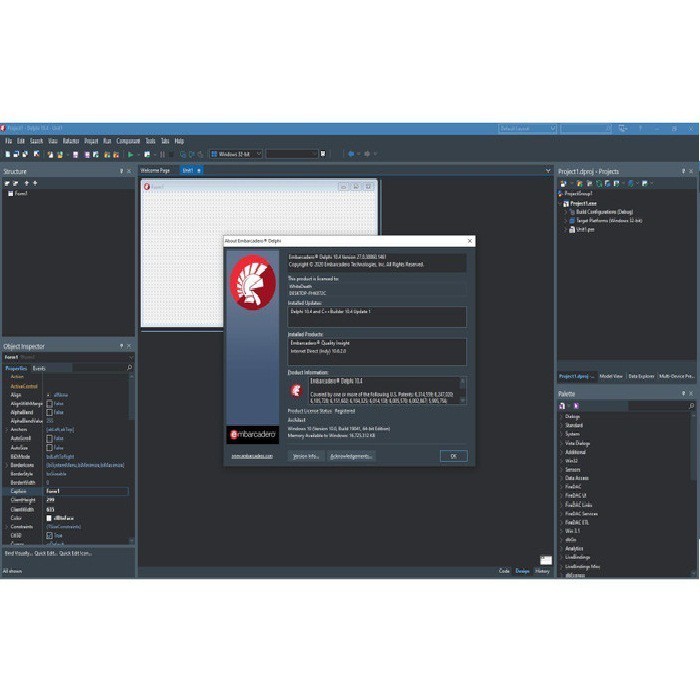The height and width of the screenshot is (700, 700).
Task: Switch to the History tab
Action: [542, 571]
